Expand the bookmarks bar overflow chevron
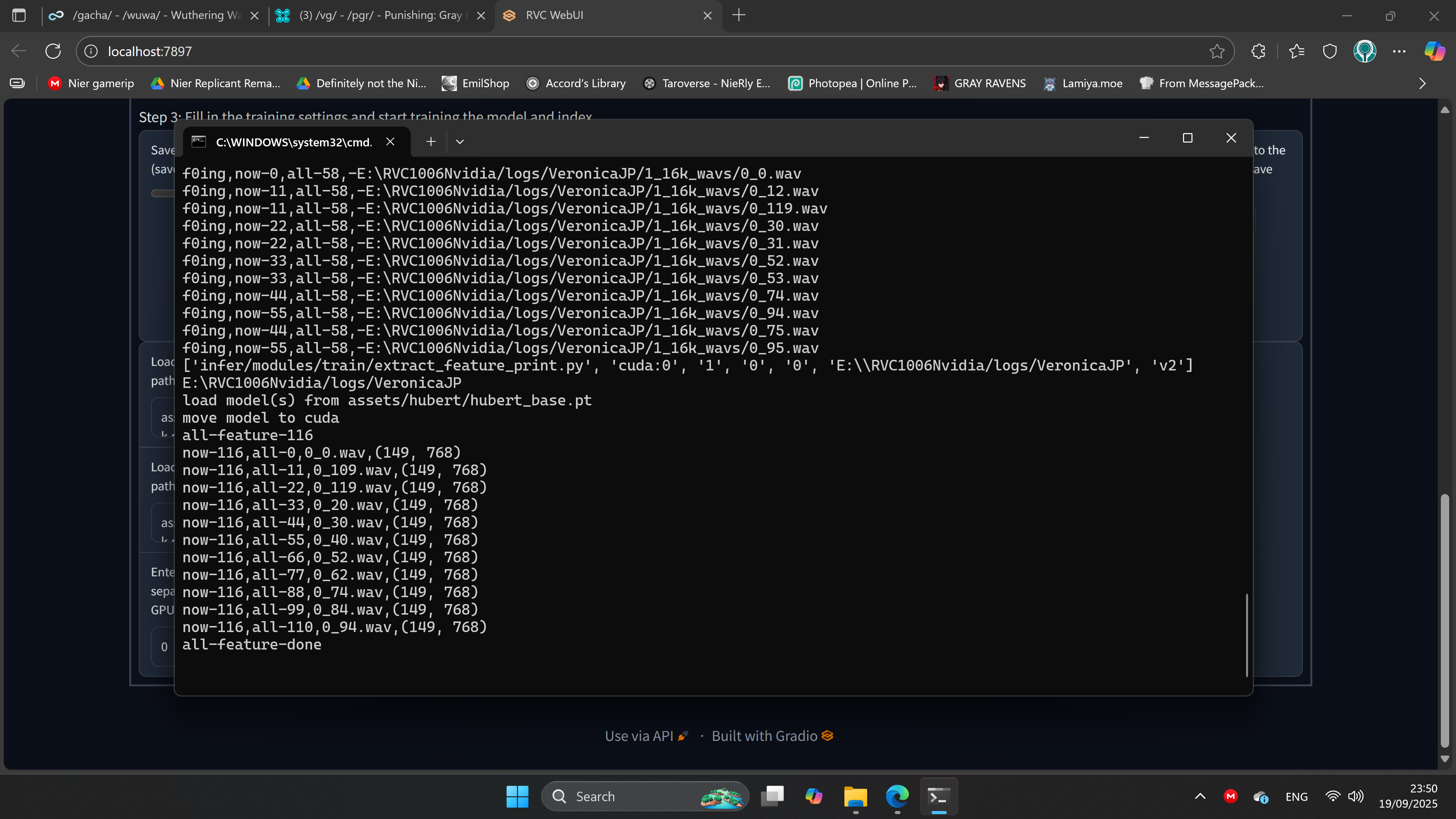This screenshot has width=1456, height=819. (x=1422, y=84)
